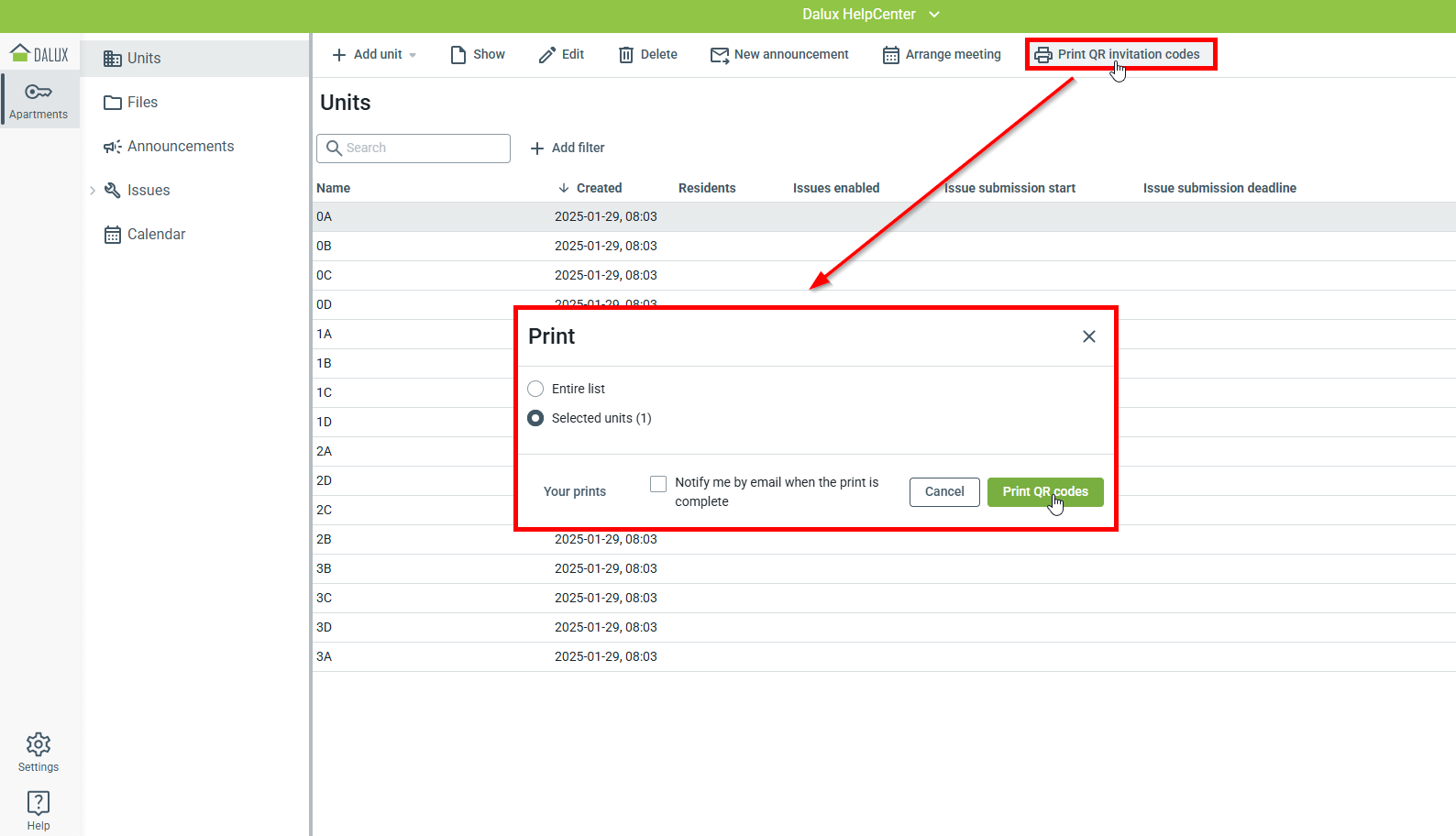
Task: Click the Delete trash icon in toolbar
Action: 626,55
